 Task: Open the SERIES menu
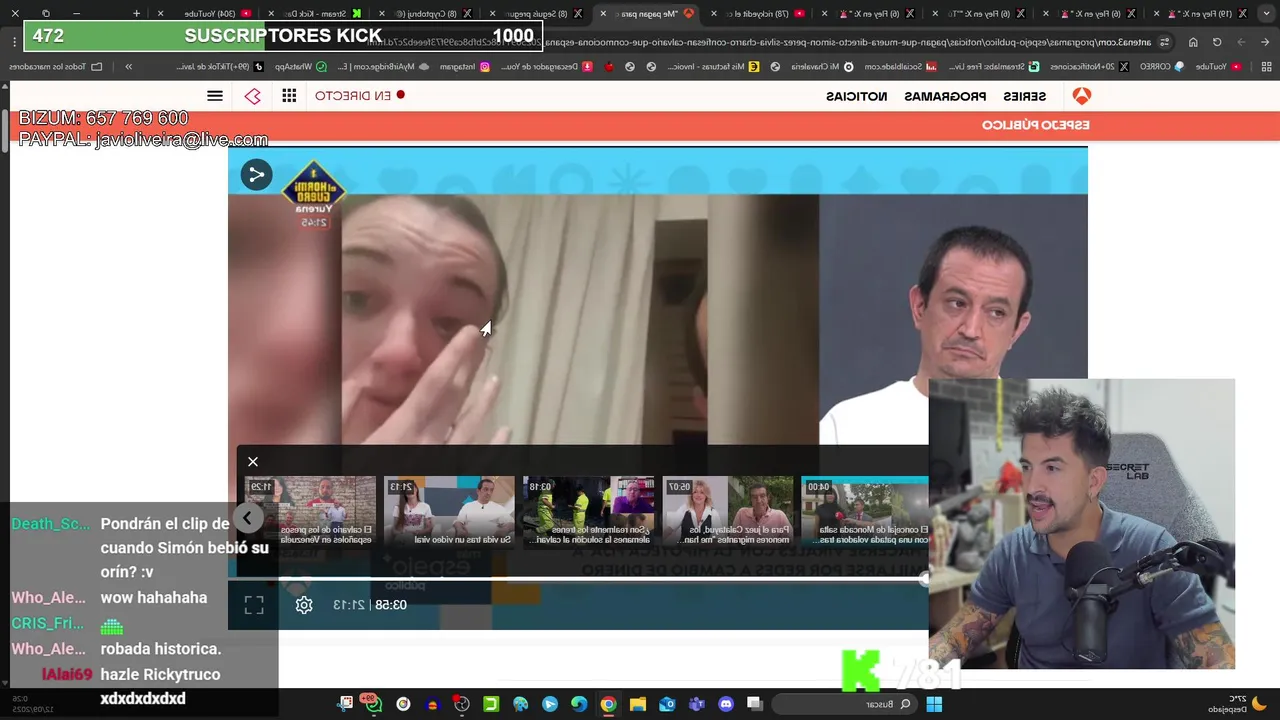click(1025, 96)
